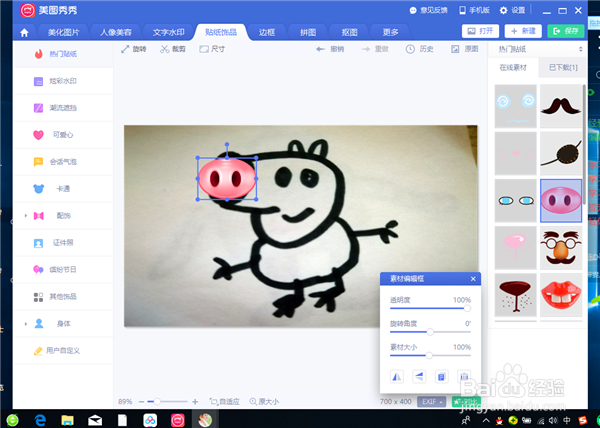Open the EXIF dropdown
The height and width of the screenshot is (428, 600).
coord(432,402)
